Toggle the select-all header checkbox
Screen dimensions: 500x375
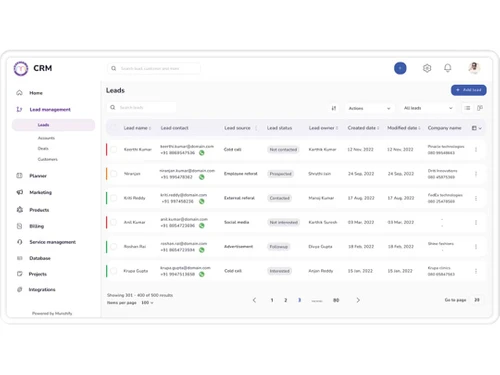click(114, 128)
